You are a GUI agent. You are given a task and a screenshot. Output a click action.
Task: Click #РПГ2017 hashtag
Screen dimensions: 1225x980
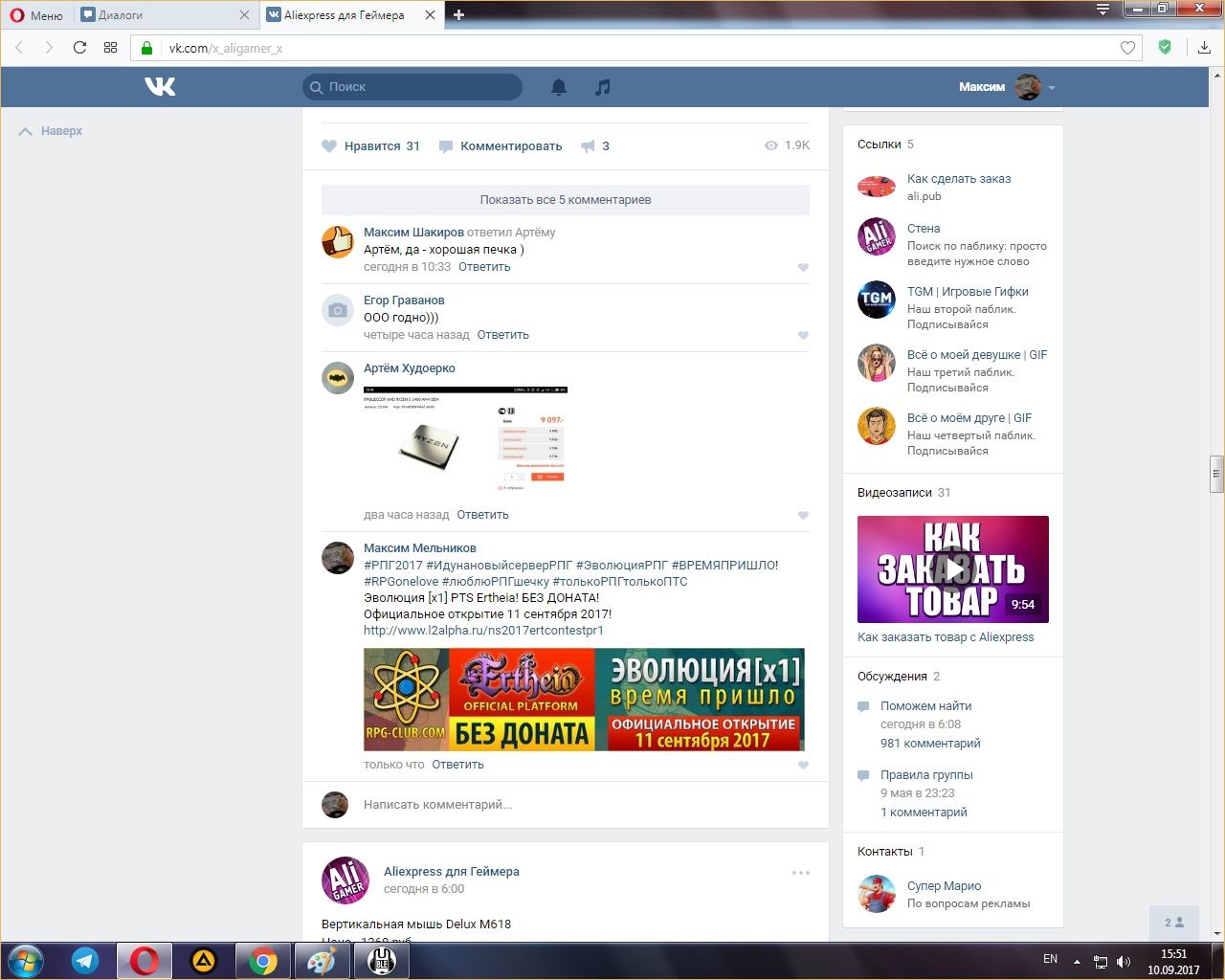pos(393,566)
